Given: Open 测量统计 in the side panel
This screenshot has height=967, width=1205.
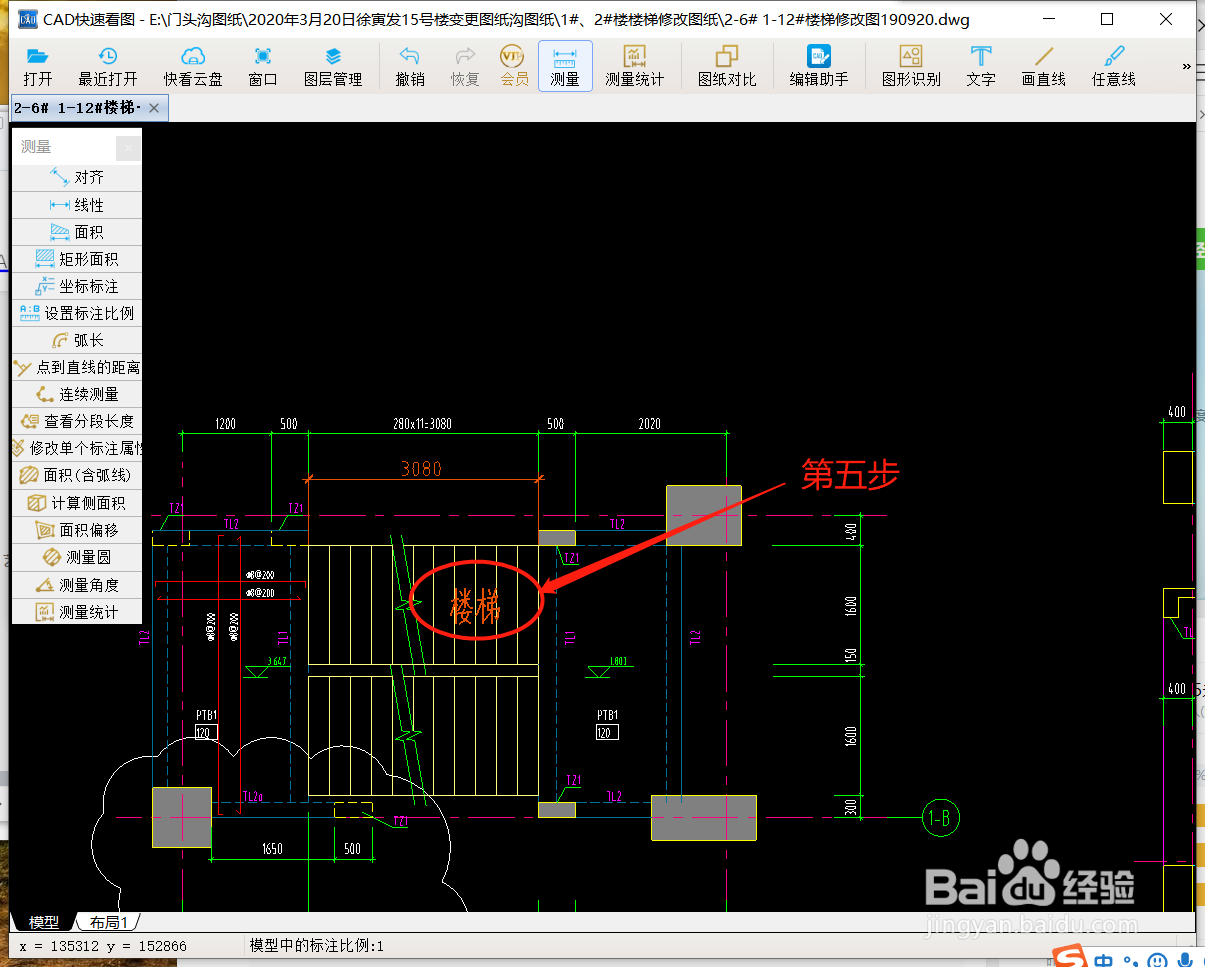Looking at the screenshot, I should click(77, 611).
